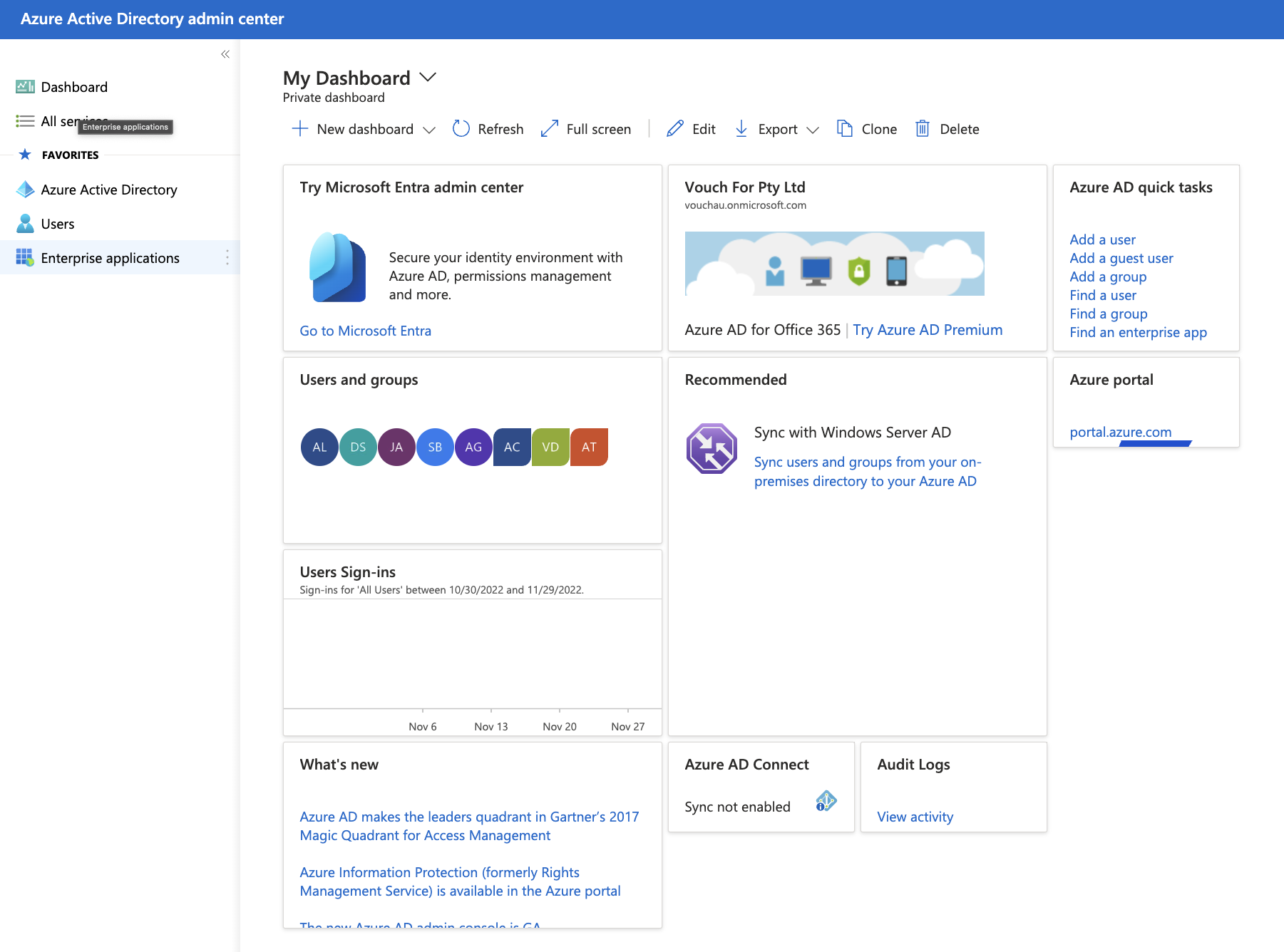Collapse the left navigation sidebar
The image size is (1284, 952).
click(x=225, y=54)
